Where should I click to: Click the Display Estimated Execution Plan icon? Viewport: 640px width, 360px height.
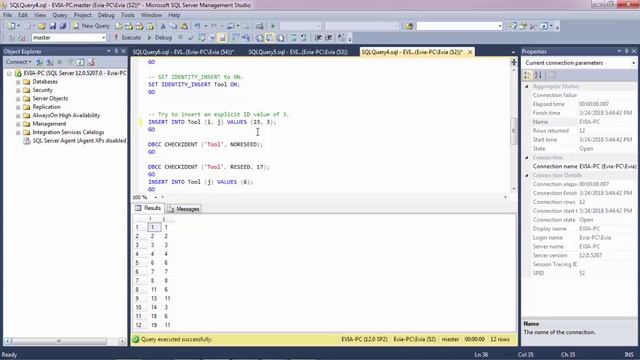tap(201, 38)
